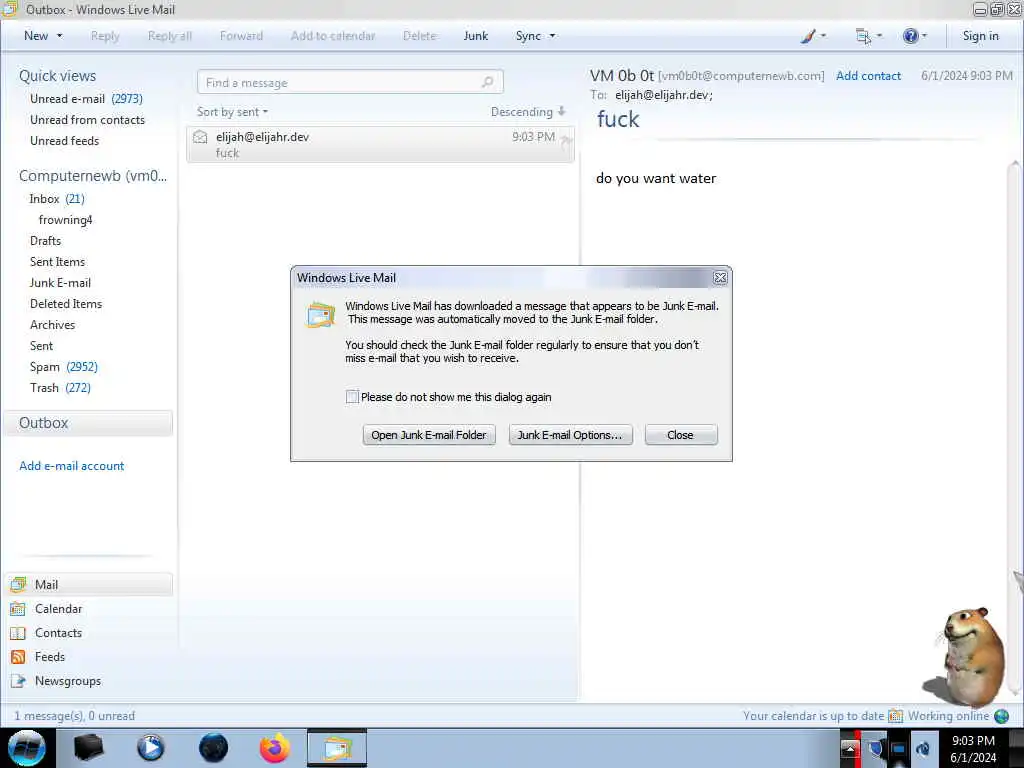Click the envelope icon of elijah@elijahr.dev message
1024x768 pixels.
click(200, 137)
